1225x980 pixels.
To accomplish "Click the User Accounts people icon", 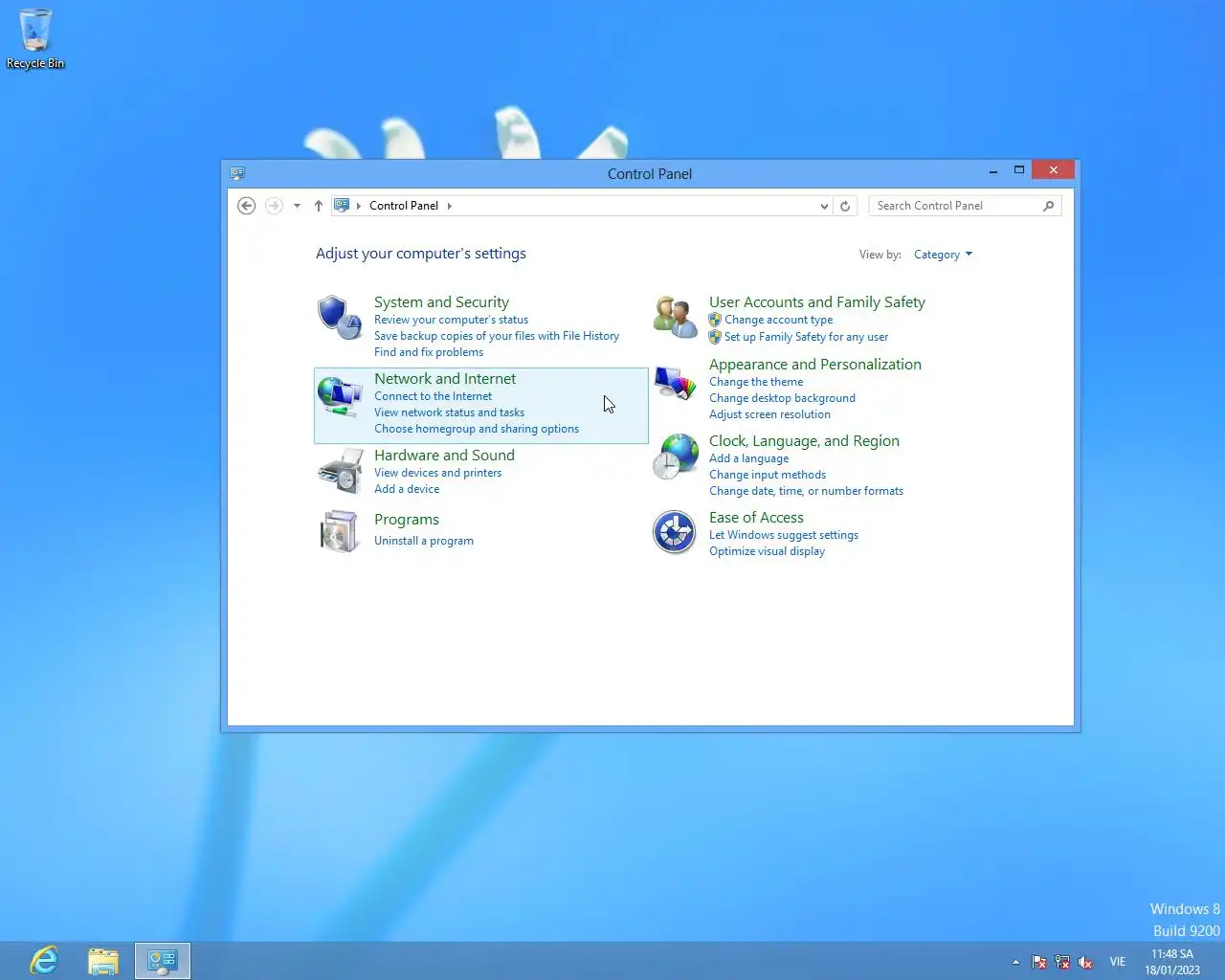I will coord(675,317).
